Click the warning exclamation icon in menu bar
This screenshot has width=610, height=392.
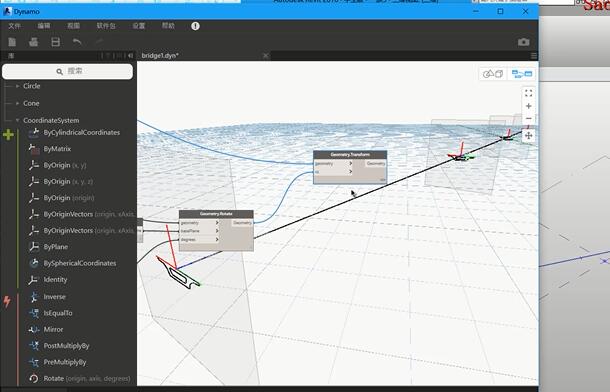pos(195,26)
